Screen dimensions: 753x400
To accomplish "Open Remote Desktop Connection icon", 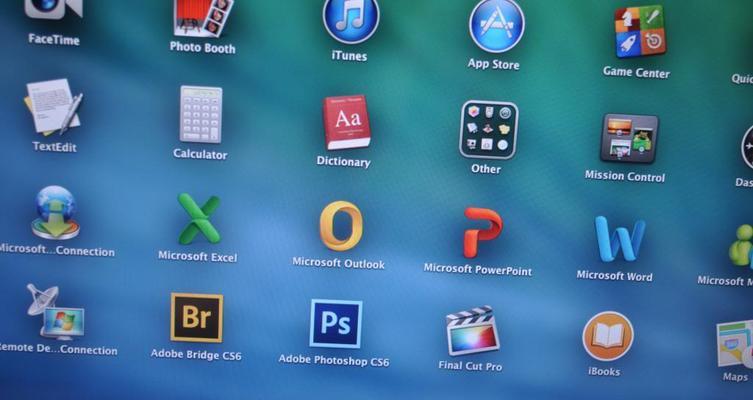I will coord(55,312).
